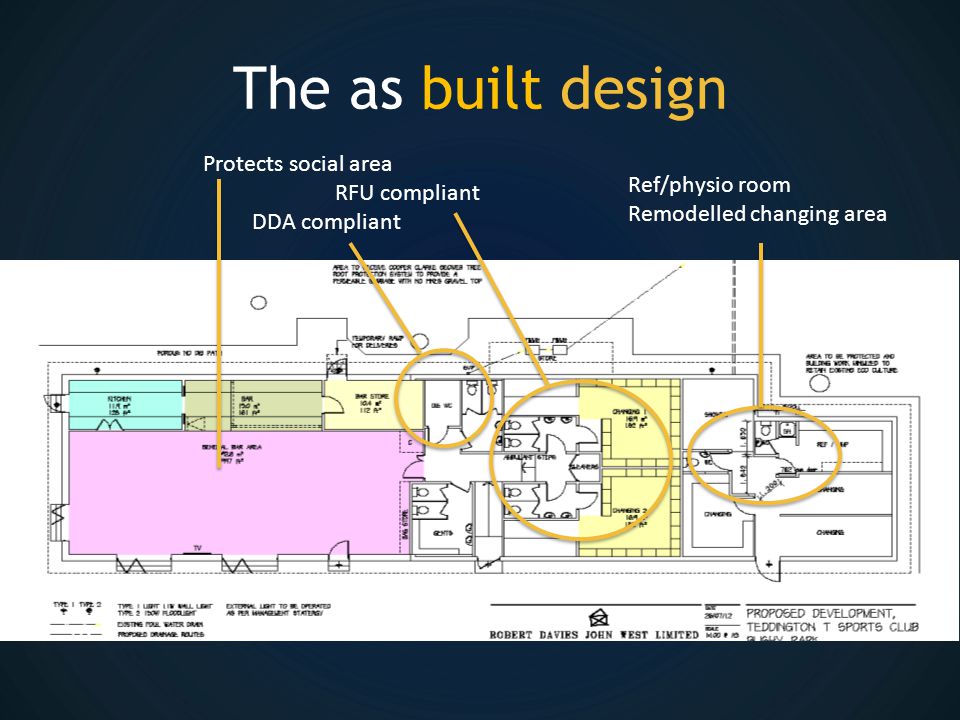Click the 'Remodelled changing area' annotation text
The width and height of the screenshot is (960, 720).
click(757, 214)
